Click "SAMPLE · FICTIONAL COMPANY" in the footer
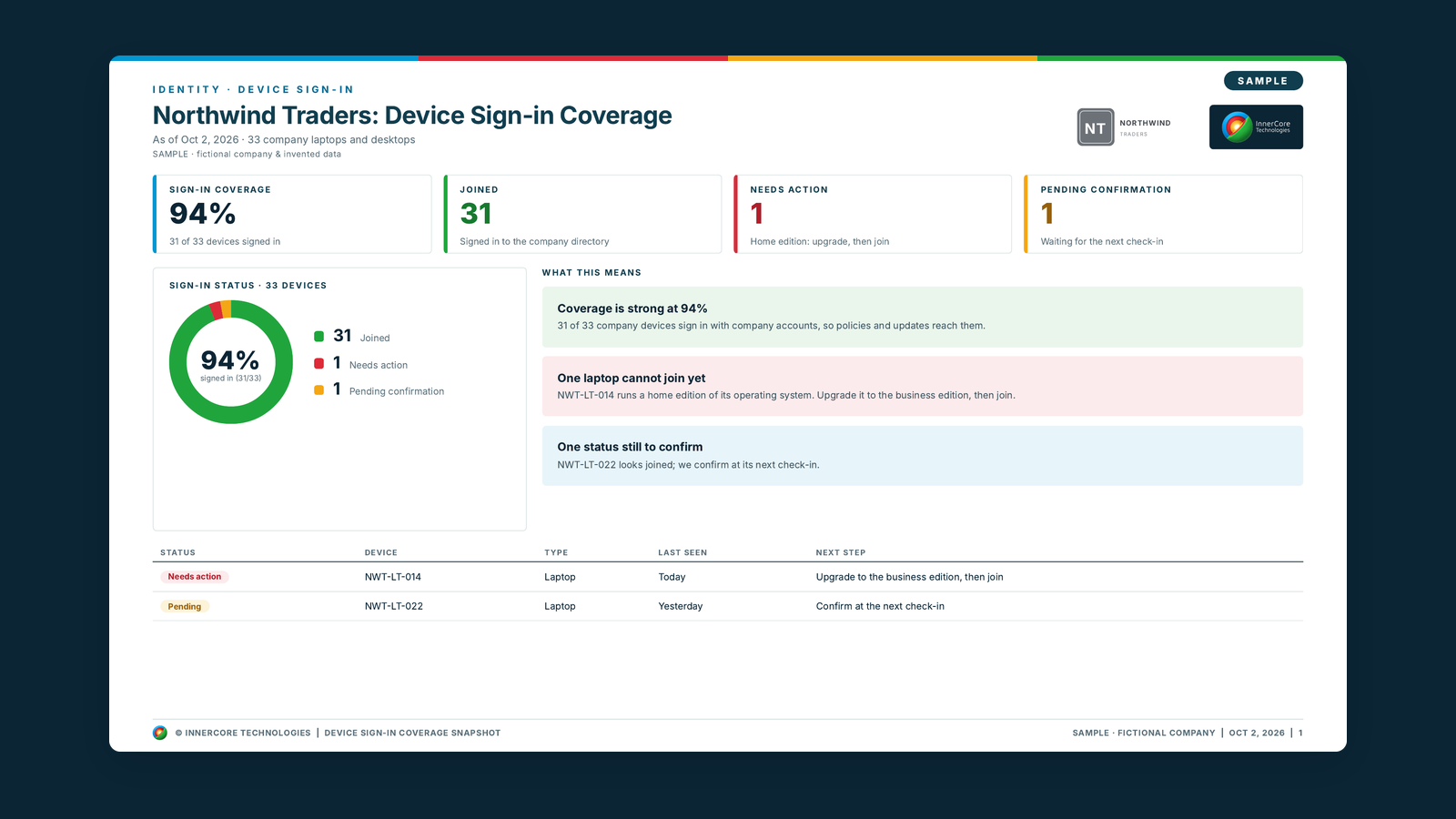Screen dimensions: 1456x819 (1144, 733)
